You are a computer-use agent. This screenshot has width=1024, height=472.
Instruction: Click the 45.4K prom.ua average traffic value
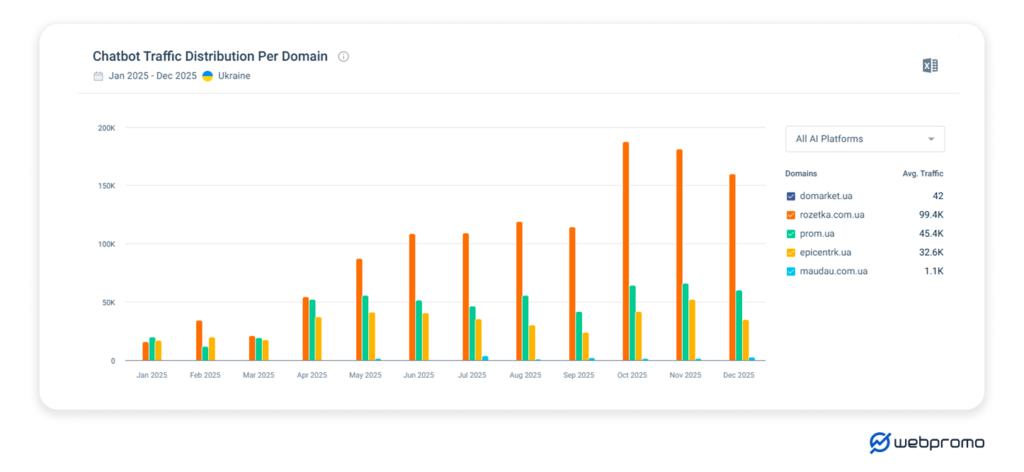coord(931,234)
